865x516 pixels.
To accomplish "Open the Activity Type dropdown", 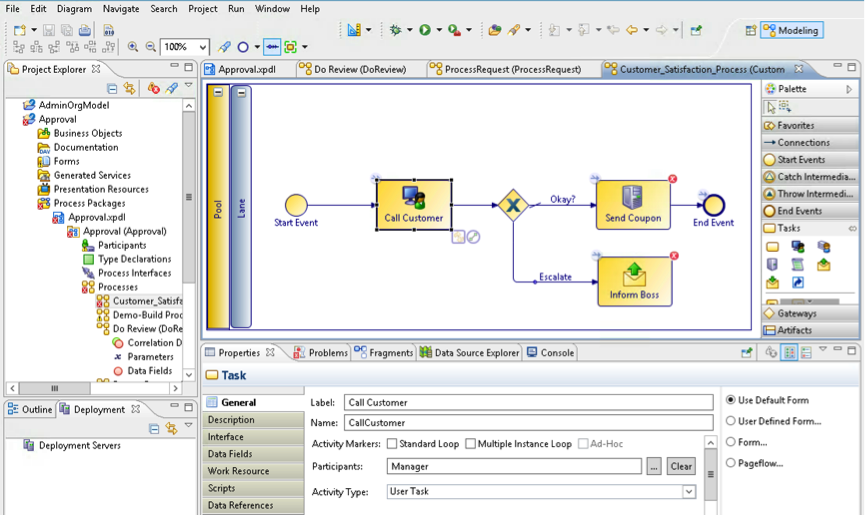I will tap(689, 492).
